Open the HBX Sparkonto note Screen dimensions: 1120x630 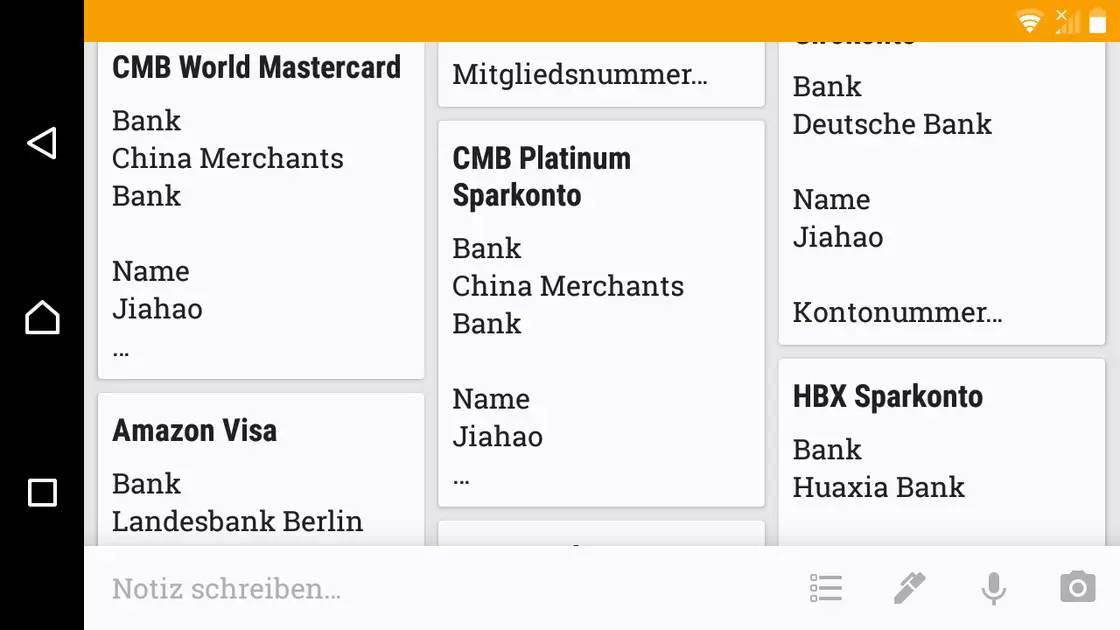coord(941,452)
